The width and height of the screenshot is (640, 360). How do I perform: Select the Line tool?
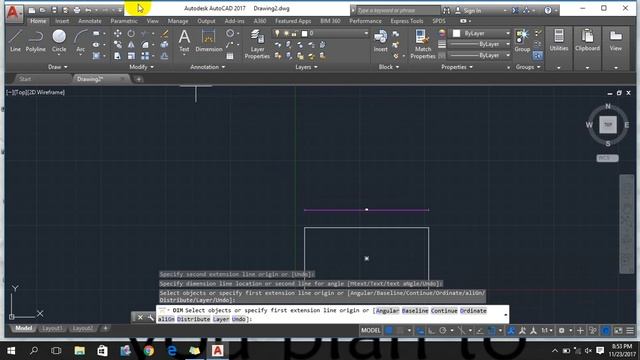(x=15, y=41)
